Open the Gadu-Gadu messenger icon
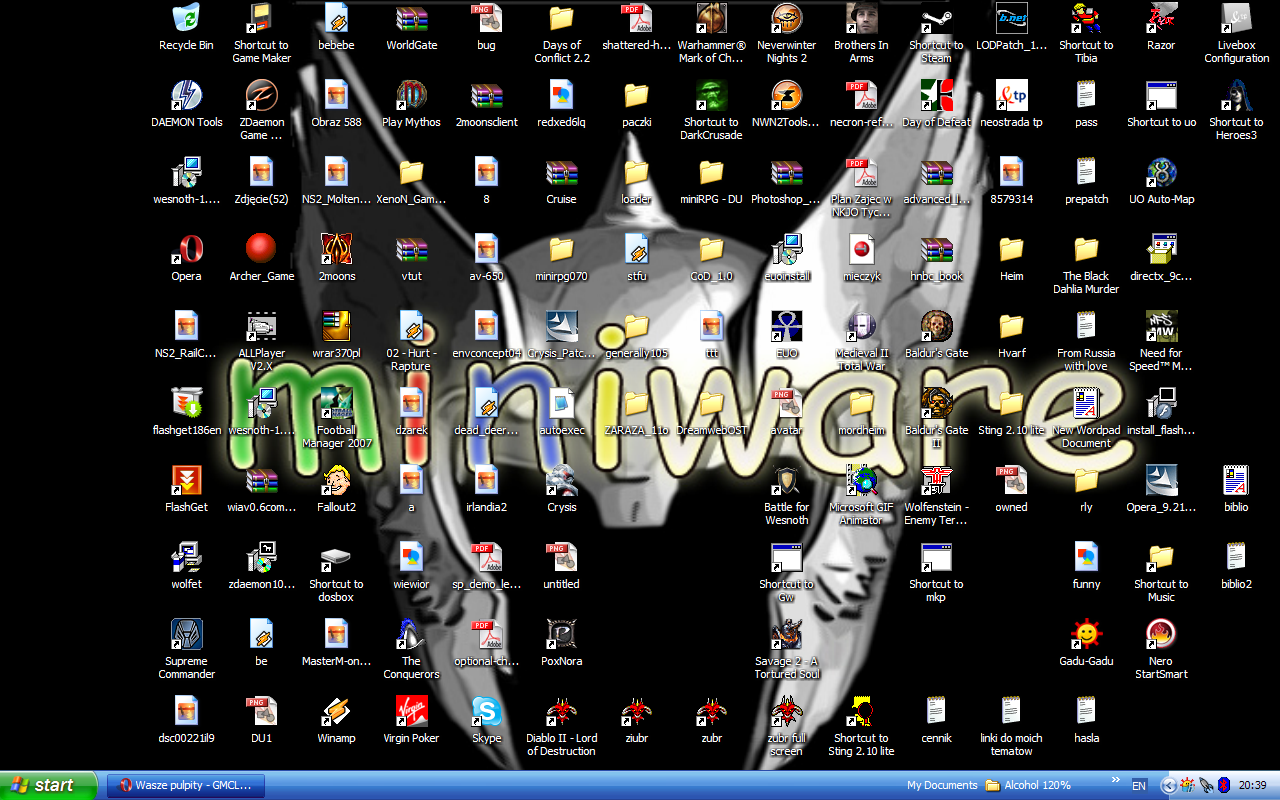 pyautogui.click(x=1086, y=634)
